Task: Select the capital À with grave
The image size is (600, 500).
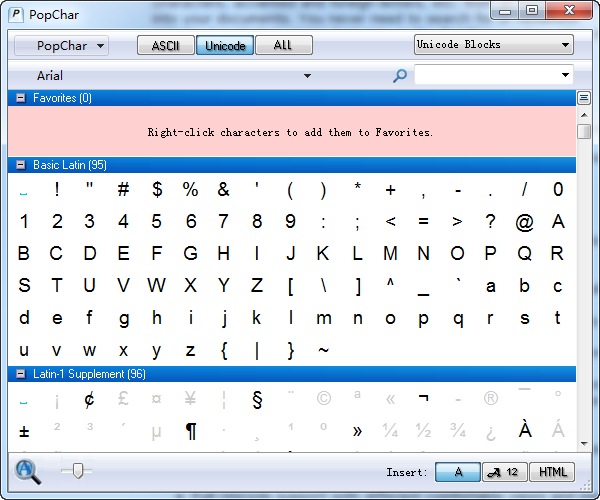Action: click(x=525, y=429)
